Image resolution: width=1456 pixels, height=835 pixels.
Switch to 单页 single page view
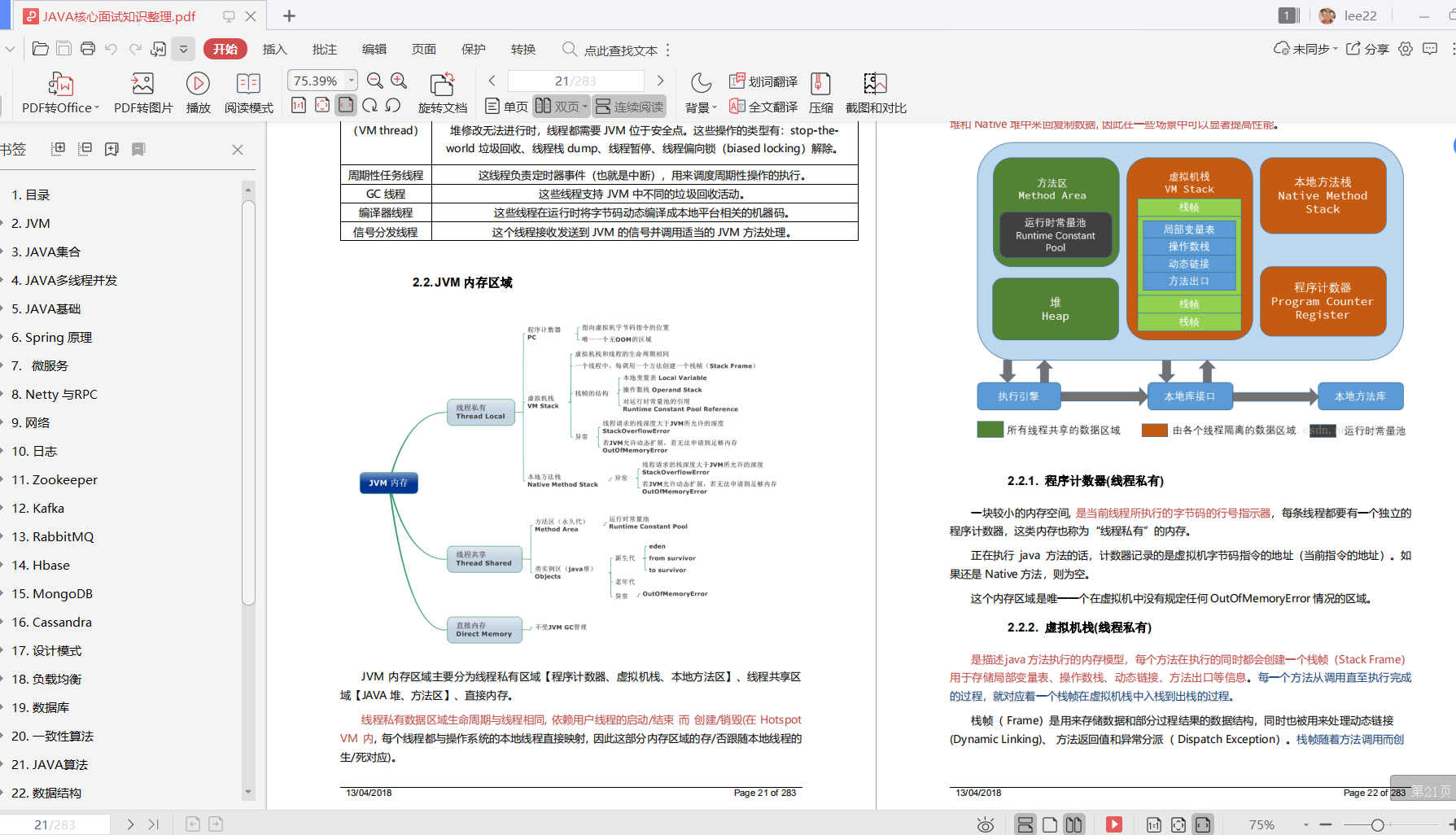pos(505,106)
